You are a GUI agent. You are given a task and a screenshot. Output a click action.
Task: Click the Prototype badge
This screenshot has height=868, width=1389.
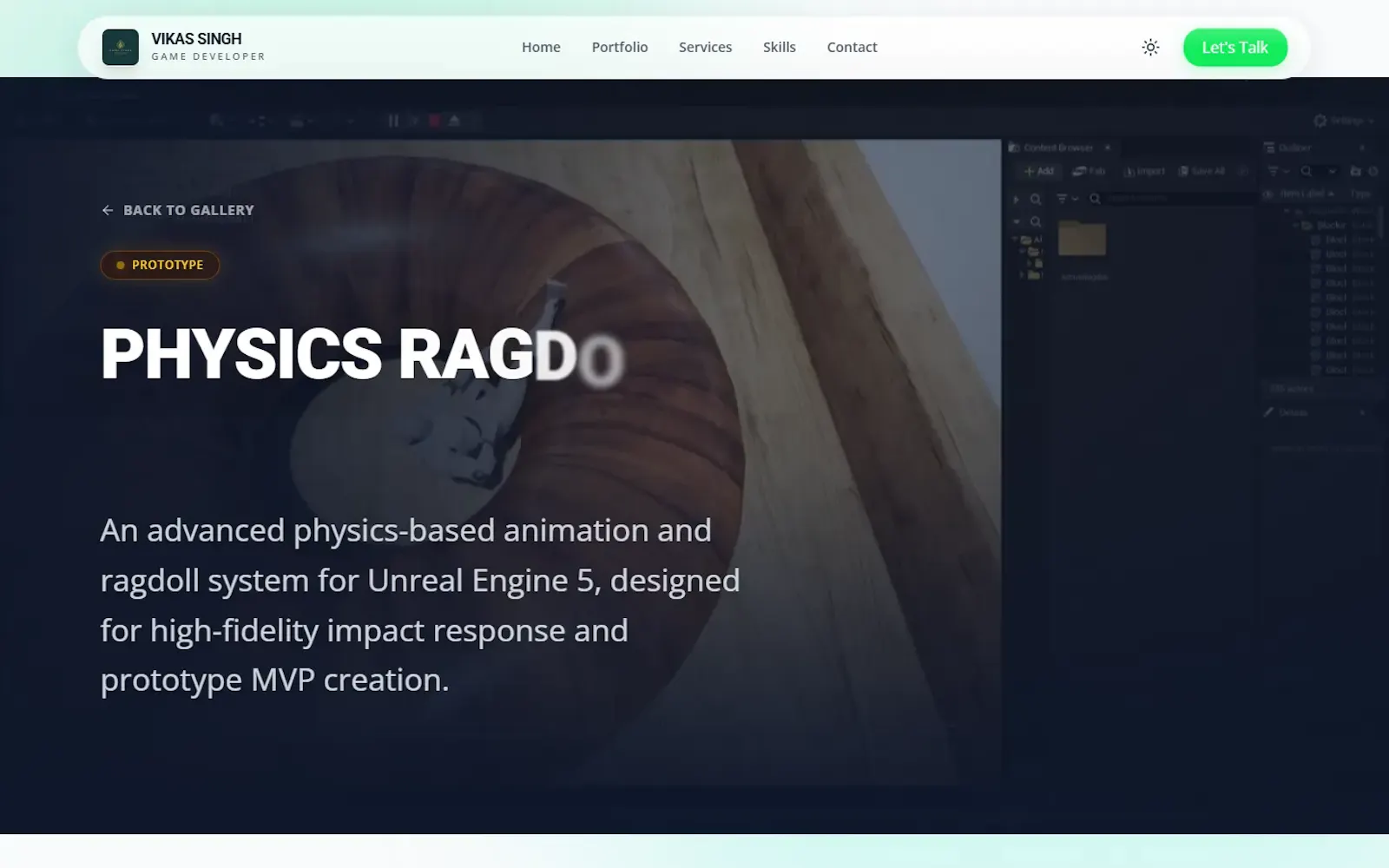pos(160,265)
